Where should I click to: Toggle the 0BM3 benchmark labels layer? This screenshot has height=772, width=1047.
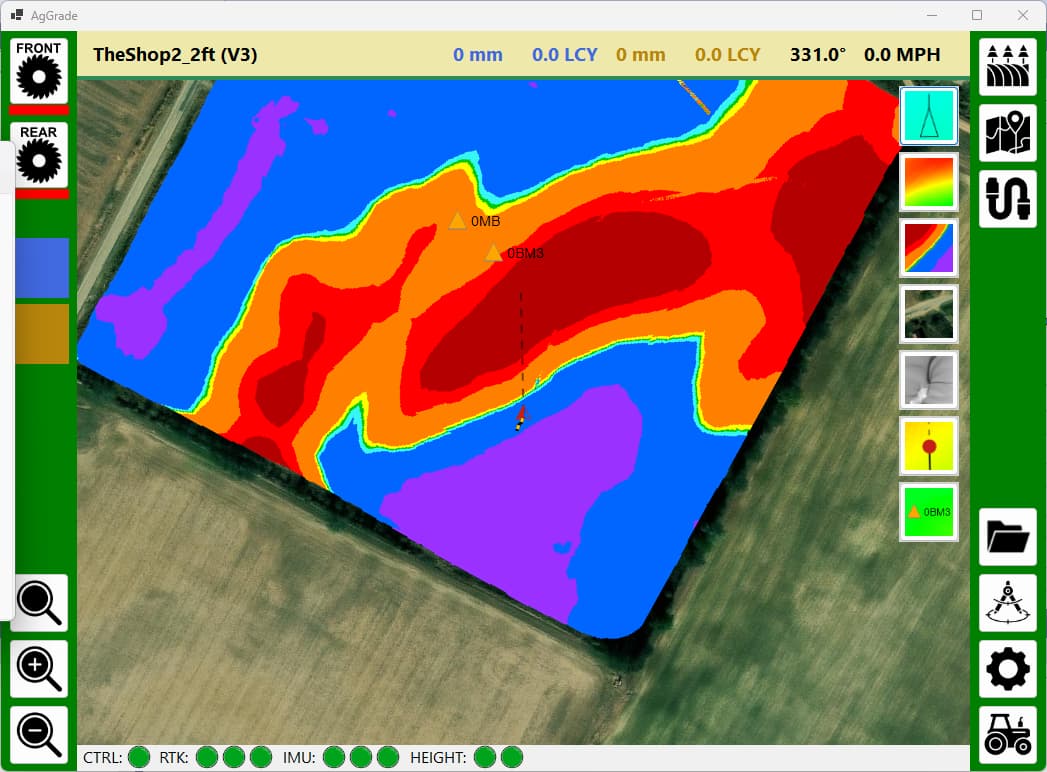[x=929, y=511]
